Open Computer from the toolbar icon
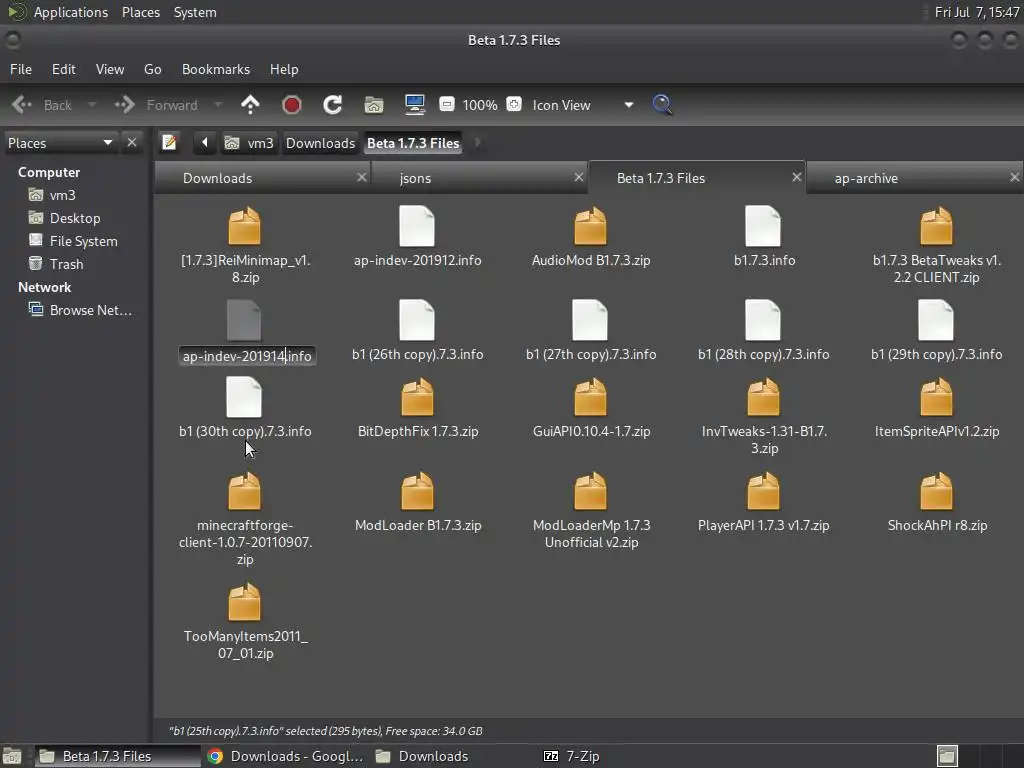Viewport: 1024px width, 768px height. click(415, 104)
